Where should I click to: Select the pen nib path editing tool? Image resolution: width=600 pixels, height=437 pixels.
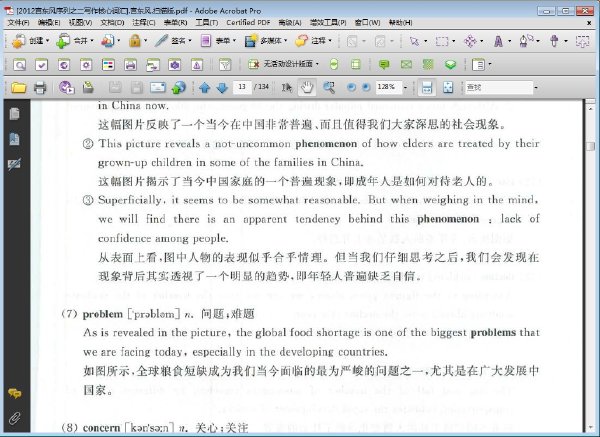coord(526,41)
